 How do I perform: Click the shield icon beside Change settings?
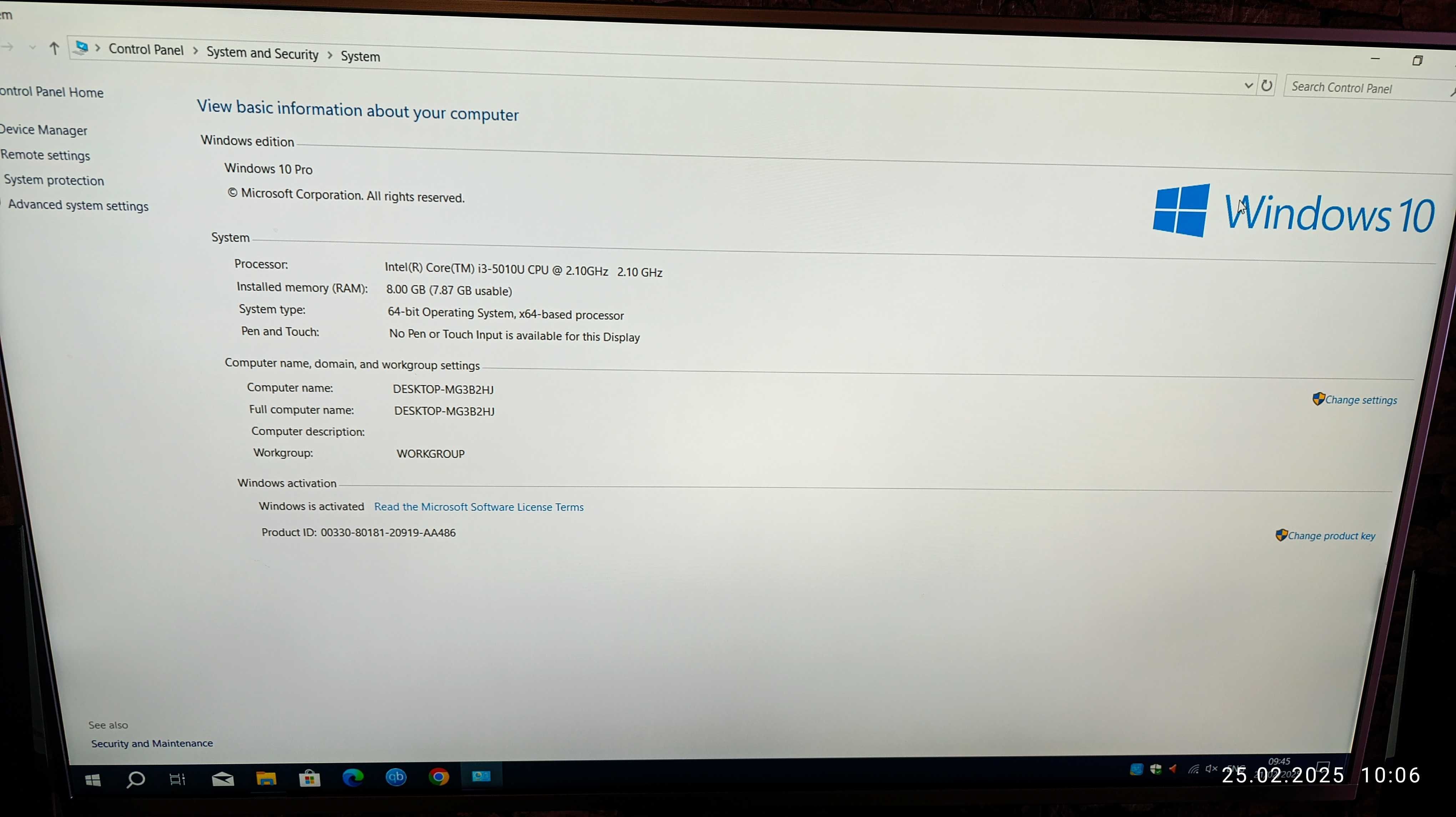pyautogui.click(x=1319, y=399)
